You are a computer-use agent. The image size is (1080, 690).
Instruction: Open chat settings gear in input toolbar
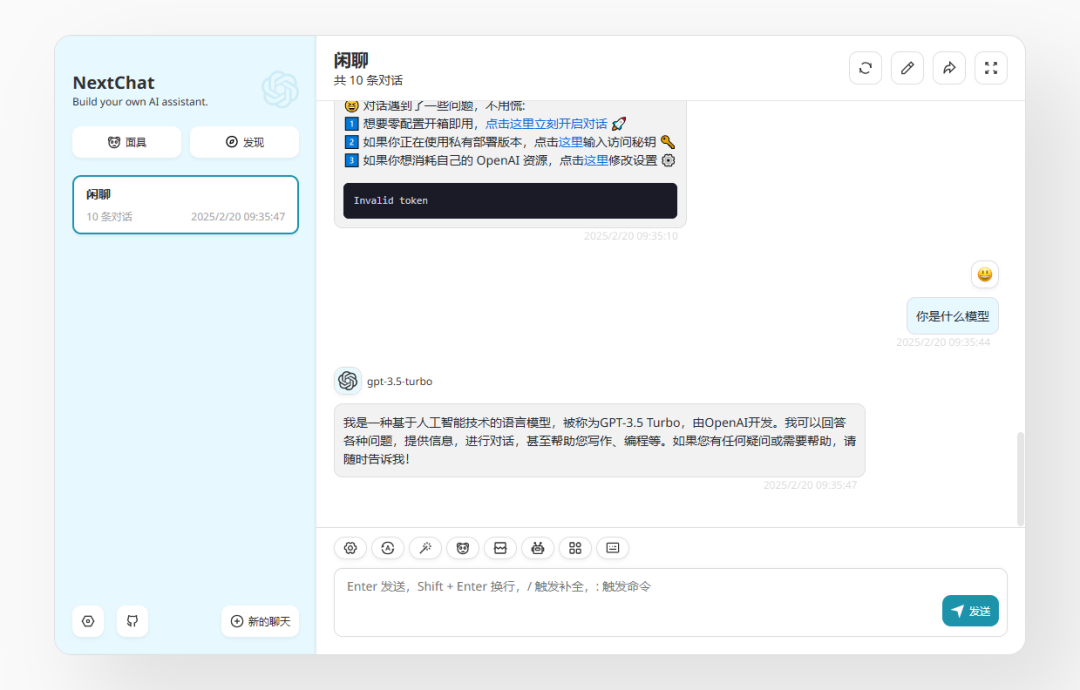tap(350, 548)
